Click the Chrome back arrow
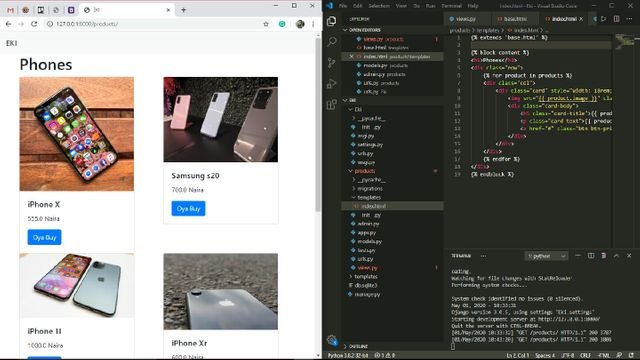 (x=9, y=24)
